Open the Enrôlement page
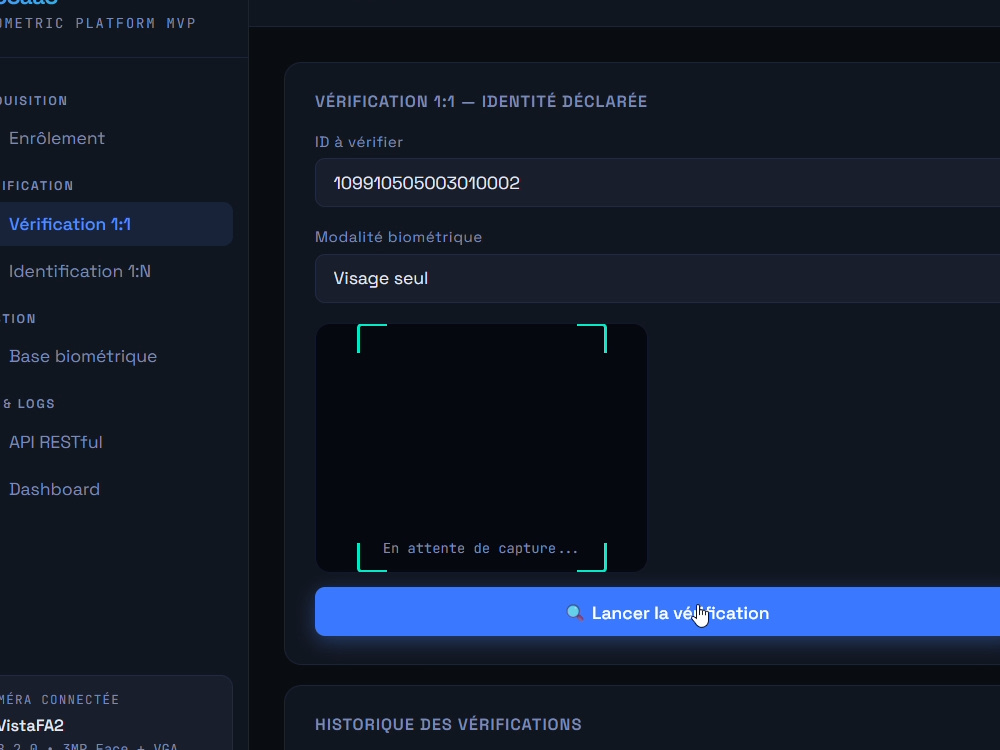Screen dimensions: 1000x750 (x=57, y=138)
